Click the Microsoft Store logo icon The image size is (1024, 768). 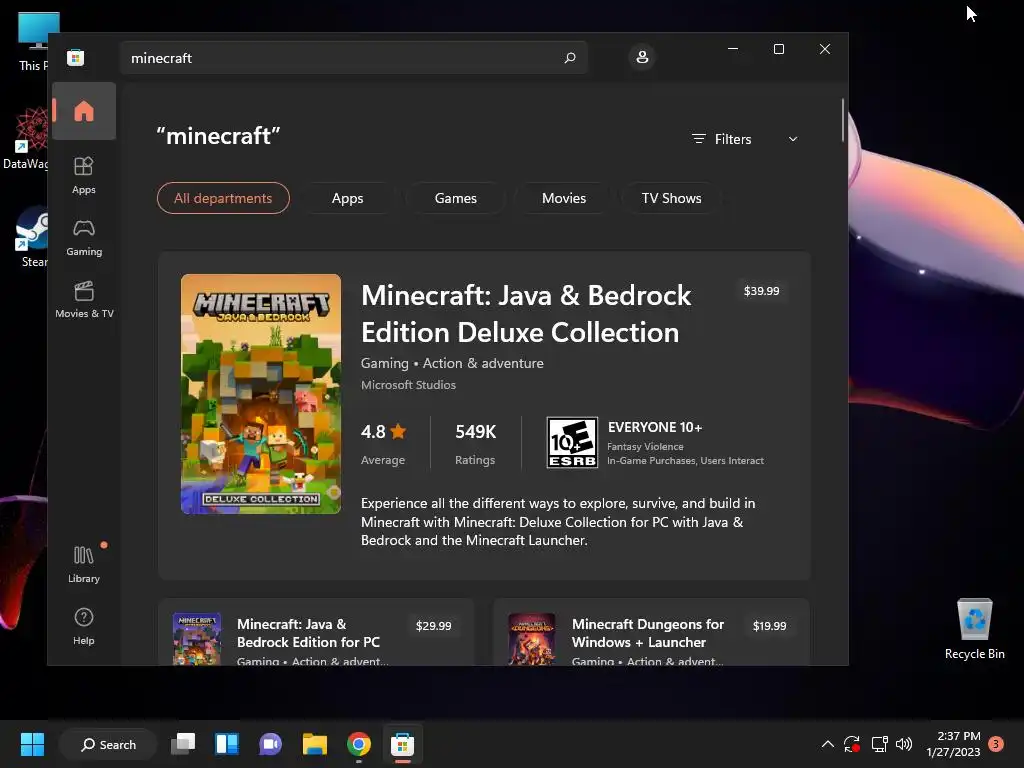[x=76, y=57]
